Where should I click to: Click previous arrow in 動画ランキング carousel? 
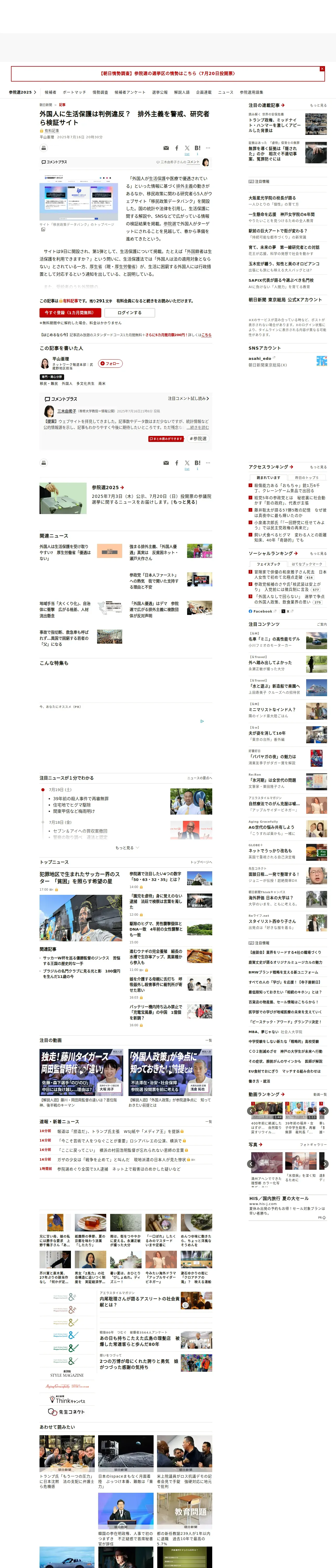pyautogui.click(x=251, y=1111)
